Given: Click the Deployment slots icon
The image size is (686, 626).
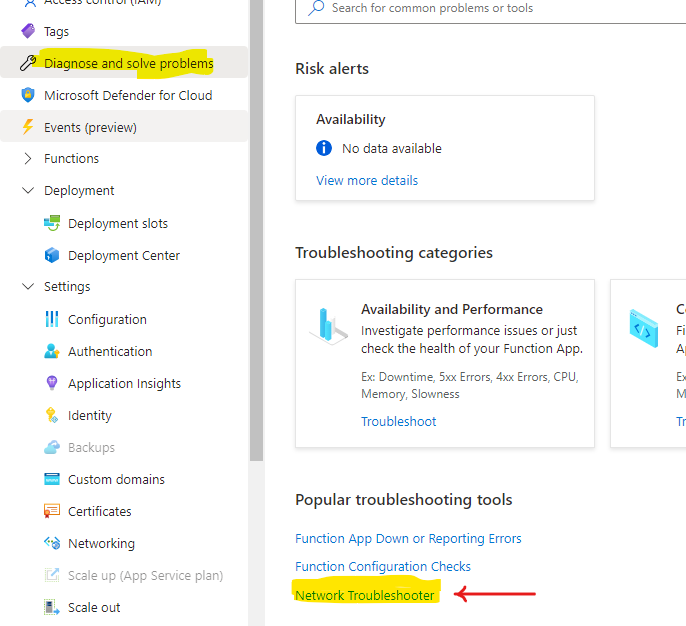Looking at the screenshot, I should 52,223.
